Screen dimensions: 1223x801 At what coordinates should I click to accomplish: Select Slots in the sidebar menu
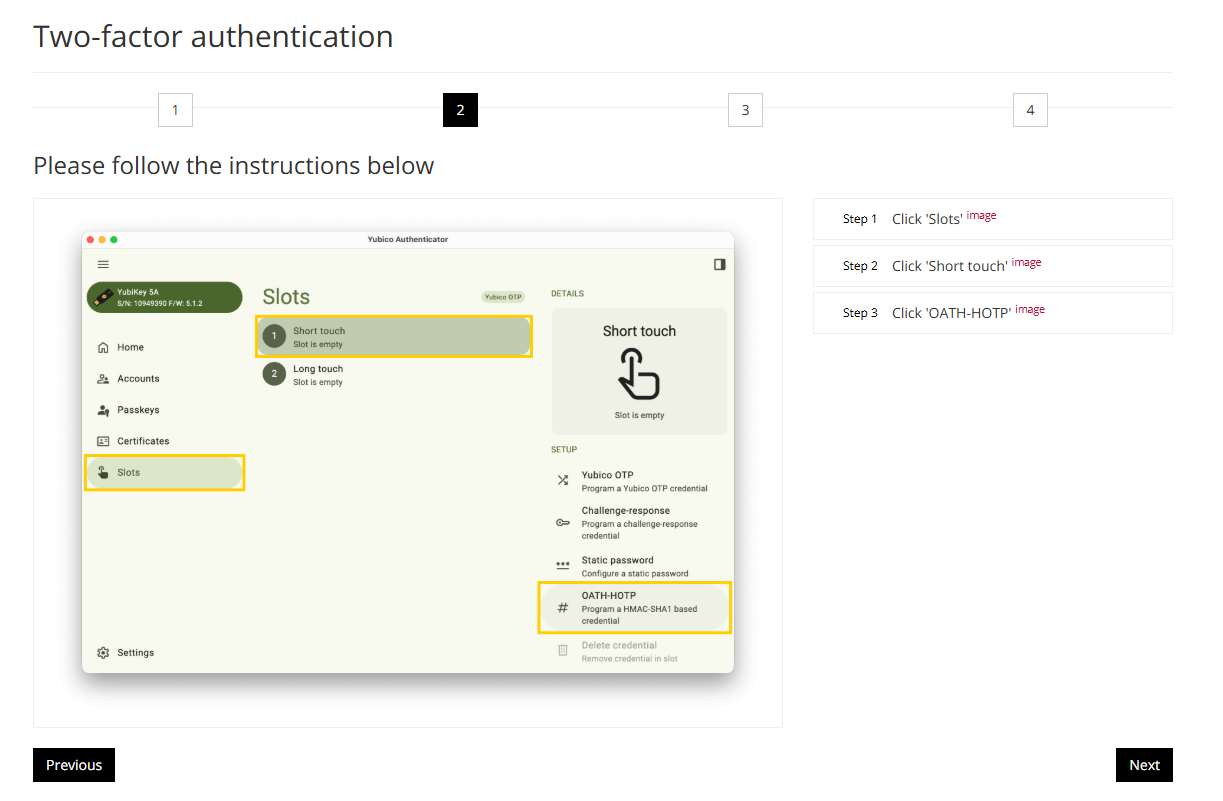[165, 473]
